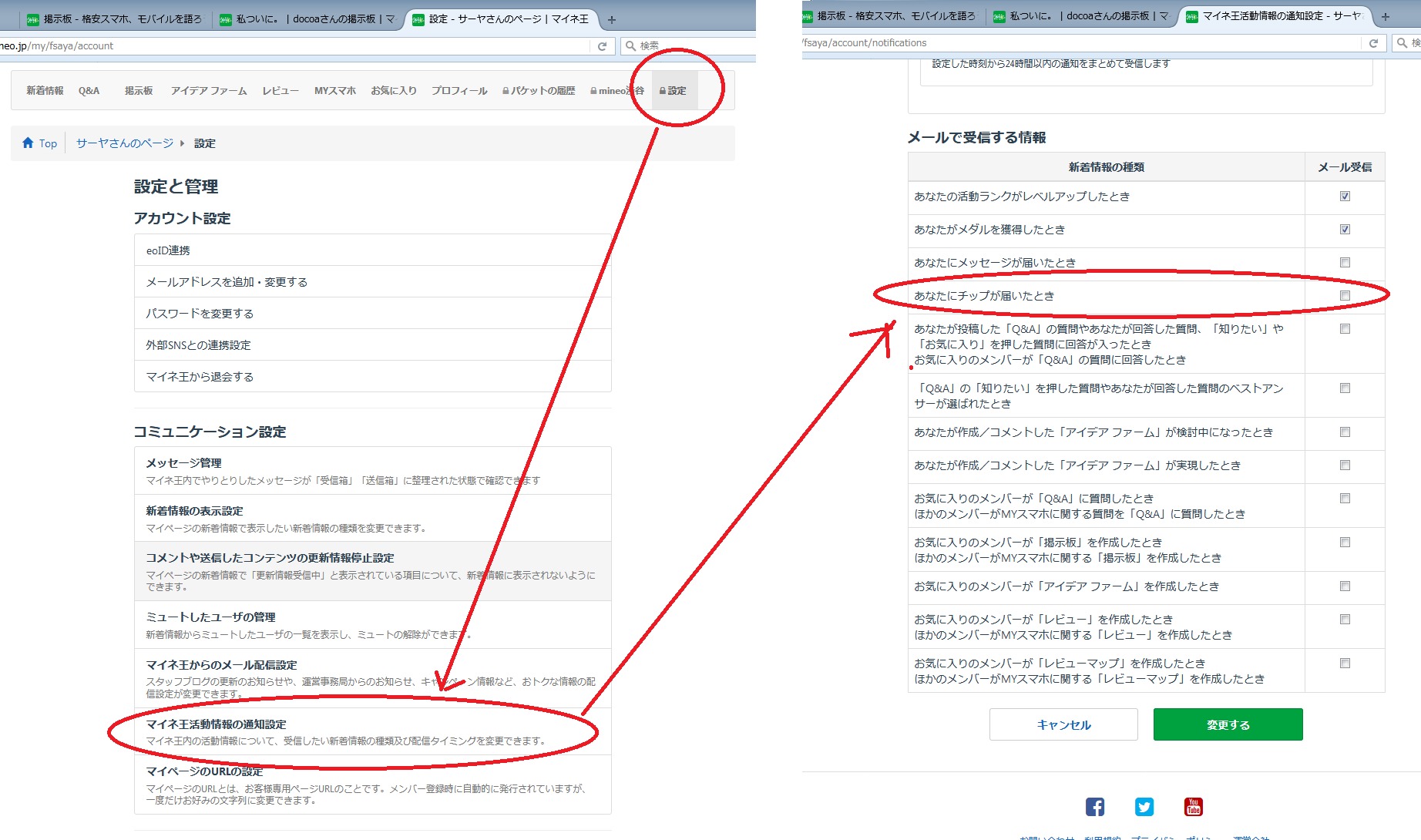1421x840 pixels.
Task: Uncheck the メダルを獲得したとき email checkbox
Action: click(x=1345, y=230)
